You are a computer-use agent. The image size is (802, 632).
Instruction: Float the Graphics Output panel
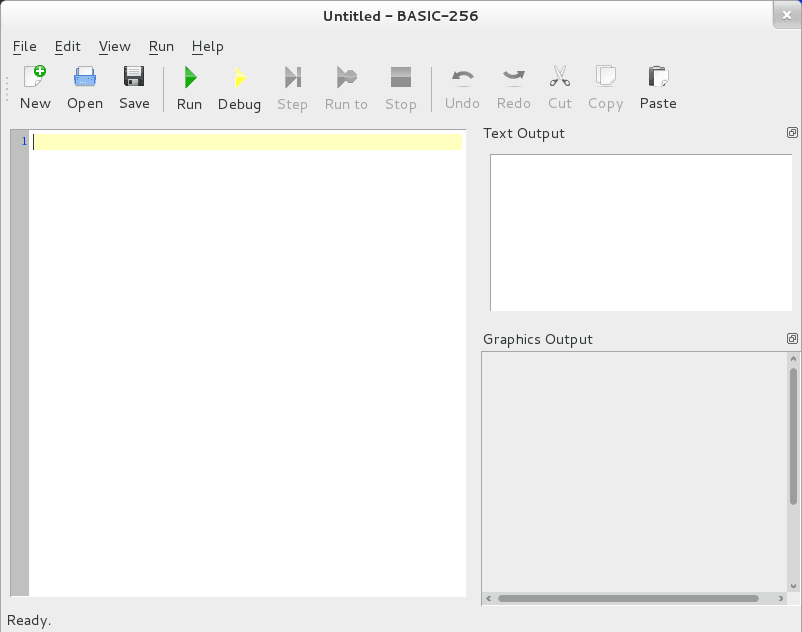[792, 338]
